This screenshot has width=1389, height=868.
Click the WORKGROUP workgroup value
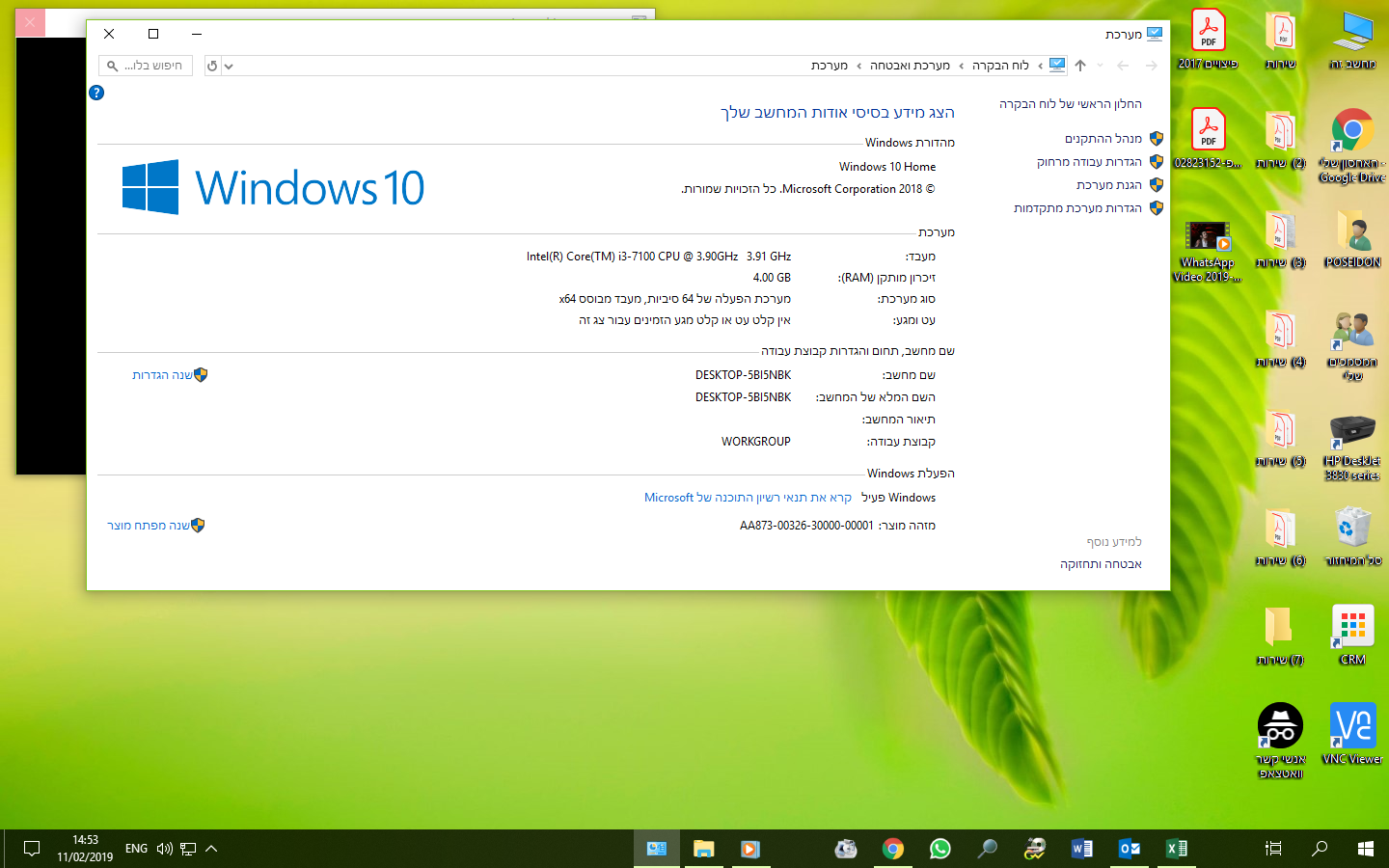pos(756,442)
